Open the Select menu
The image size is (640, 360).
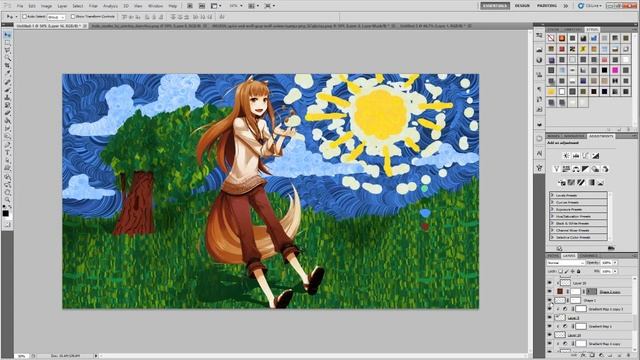[x=78, y=6]
